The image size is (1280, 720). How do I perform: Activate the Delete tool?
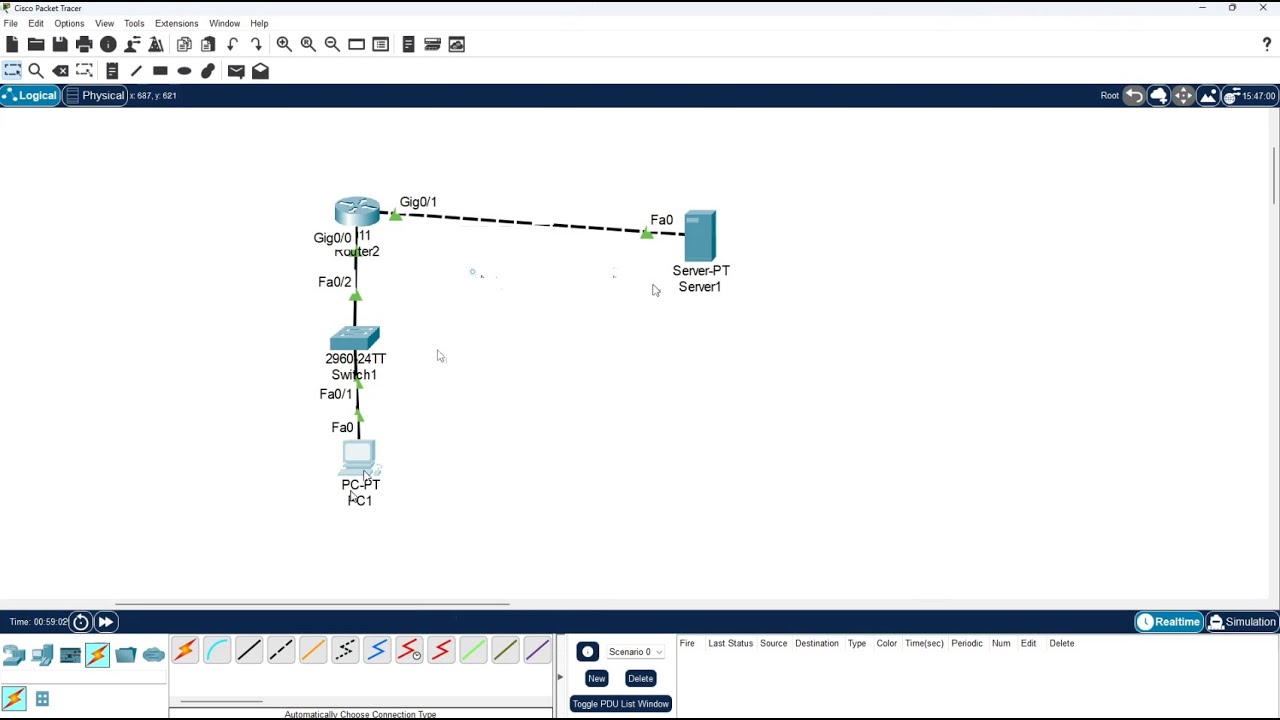point(60,71)
